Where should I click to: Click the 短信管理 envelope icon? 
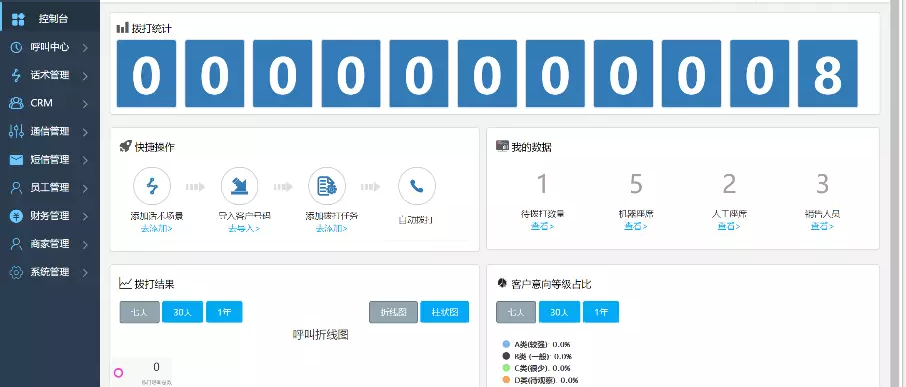click(17, 160)
